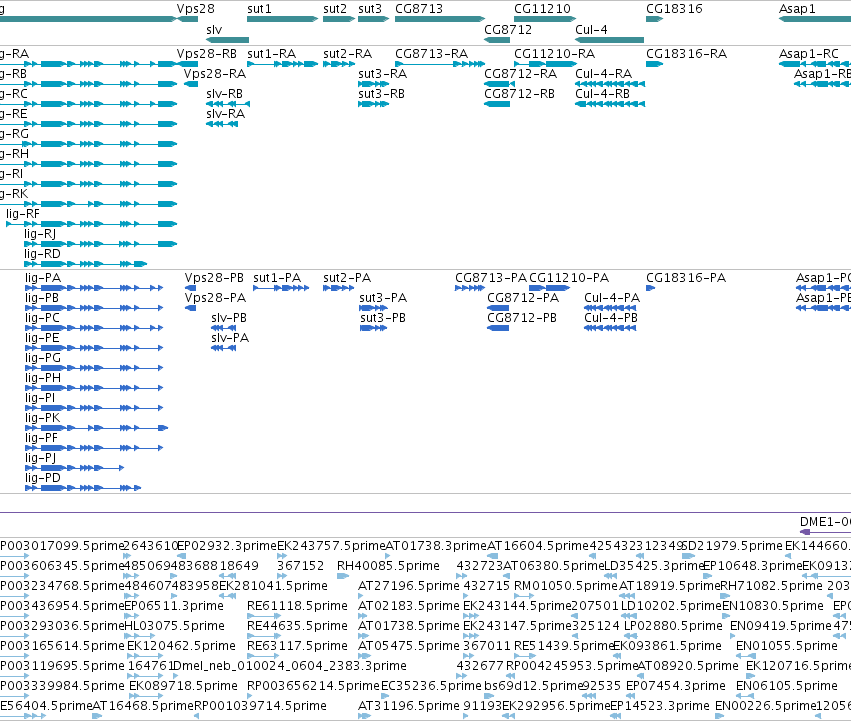The width and height of the screenshot is (851, 721).
Task: Select the Cul-4 gene feature
Action: click(x=609, y=40)
